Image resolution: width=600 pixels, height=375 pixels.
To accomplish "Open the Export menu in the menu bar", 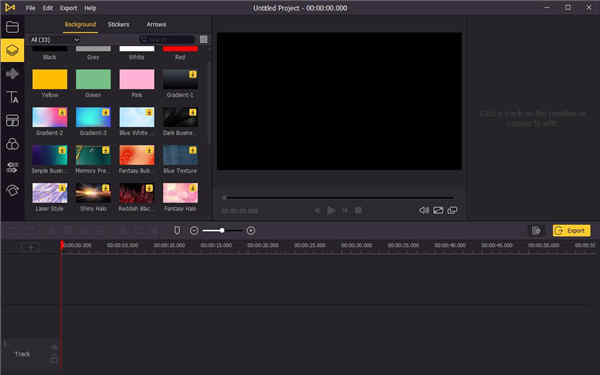I will pos(68,8).
